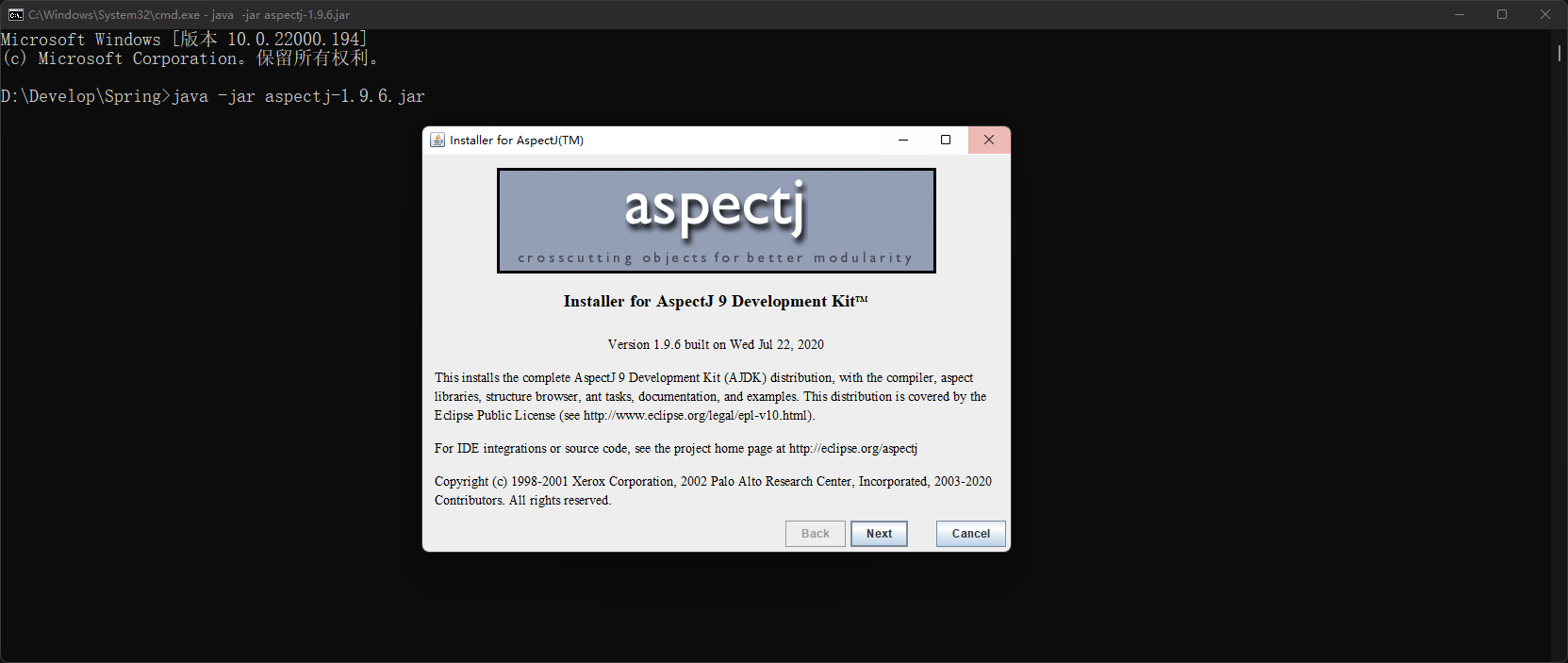
Task: Click the http://eclipse.org/aspectj URL text
Action: pyautogui.click(x=853, y=448)
